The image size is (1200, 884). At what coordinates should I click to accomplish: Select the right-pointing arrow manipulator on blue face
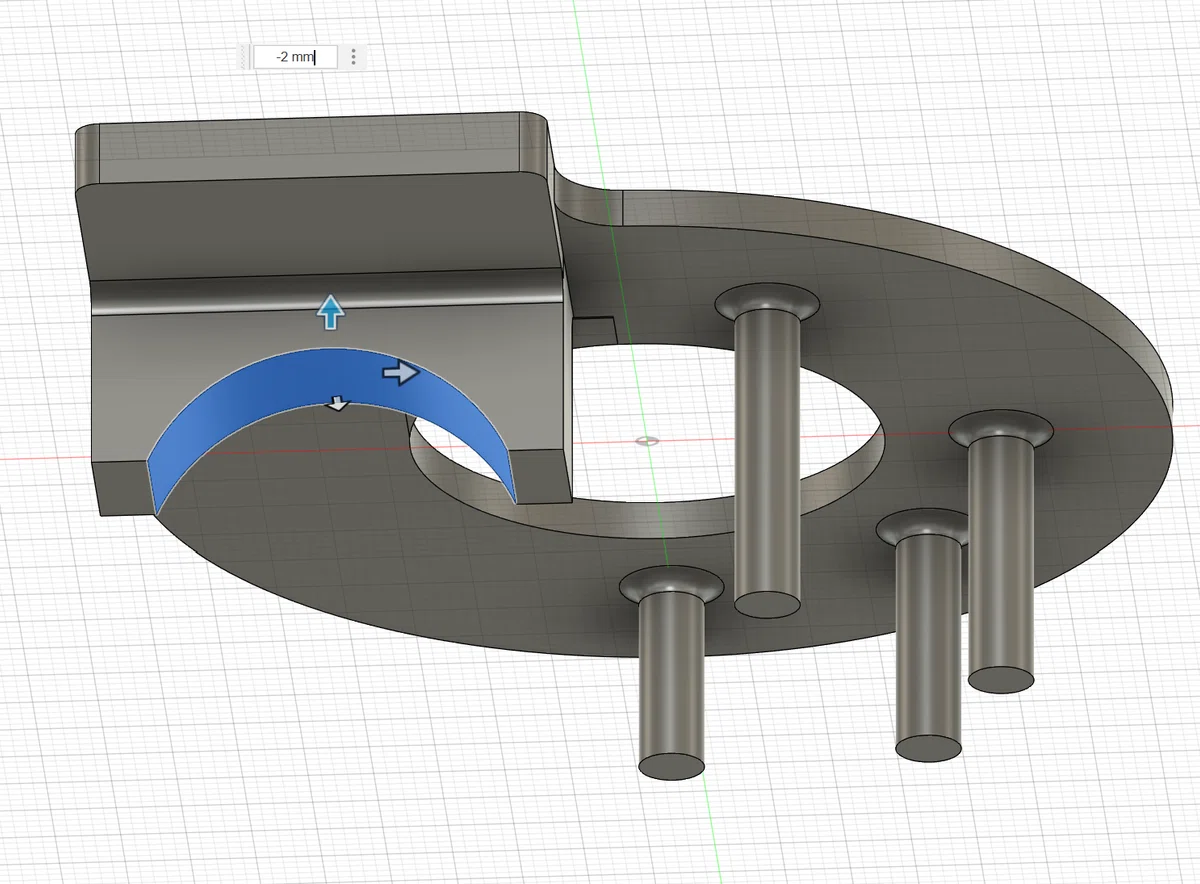click(401, 373)
